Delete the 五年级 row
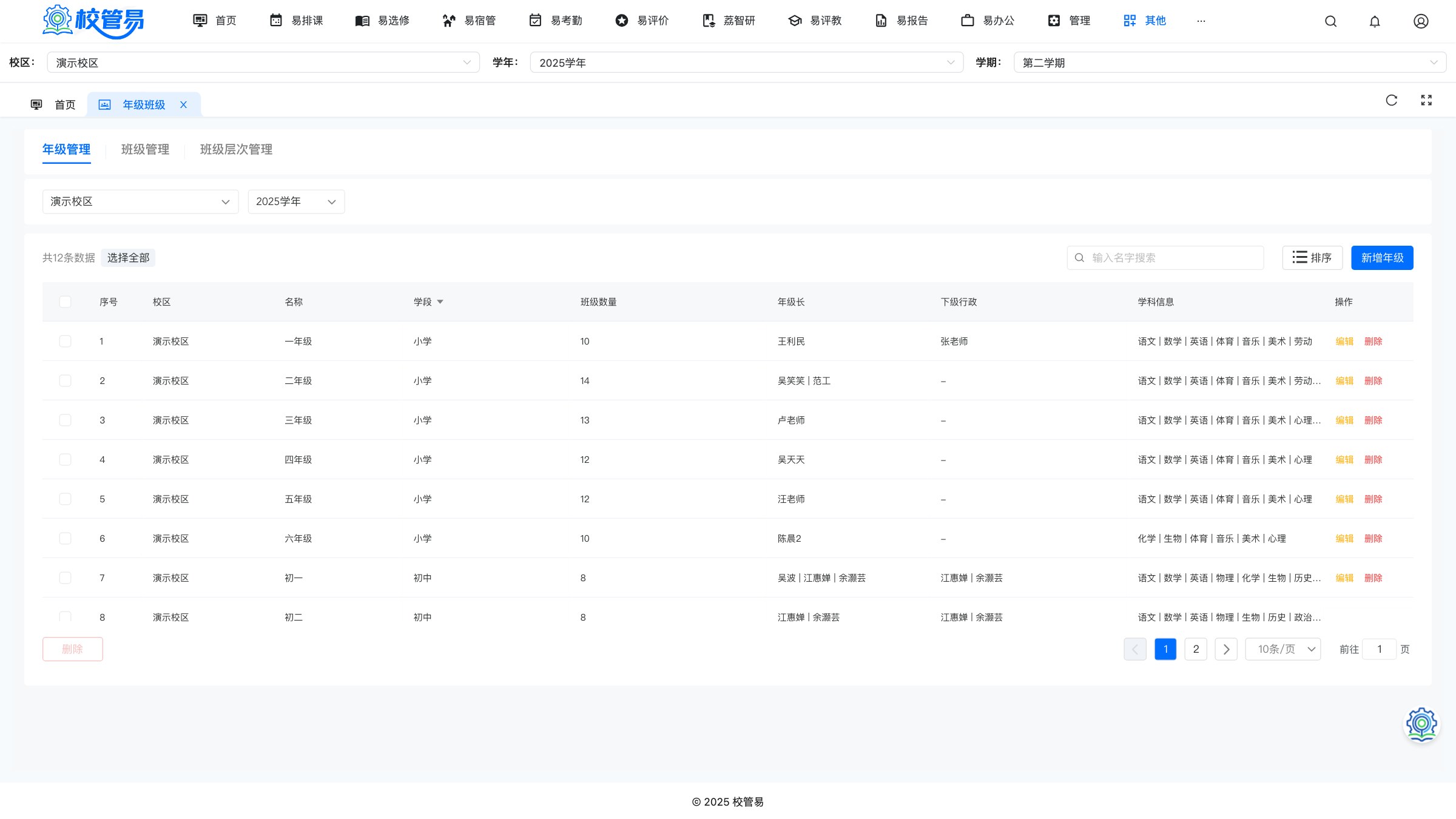Viewport: 1456px width, 819px height. (1373, 499)
